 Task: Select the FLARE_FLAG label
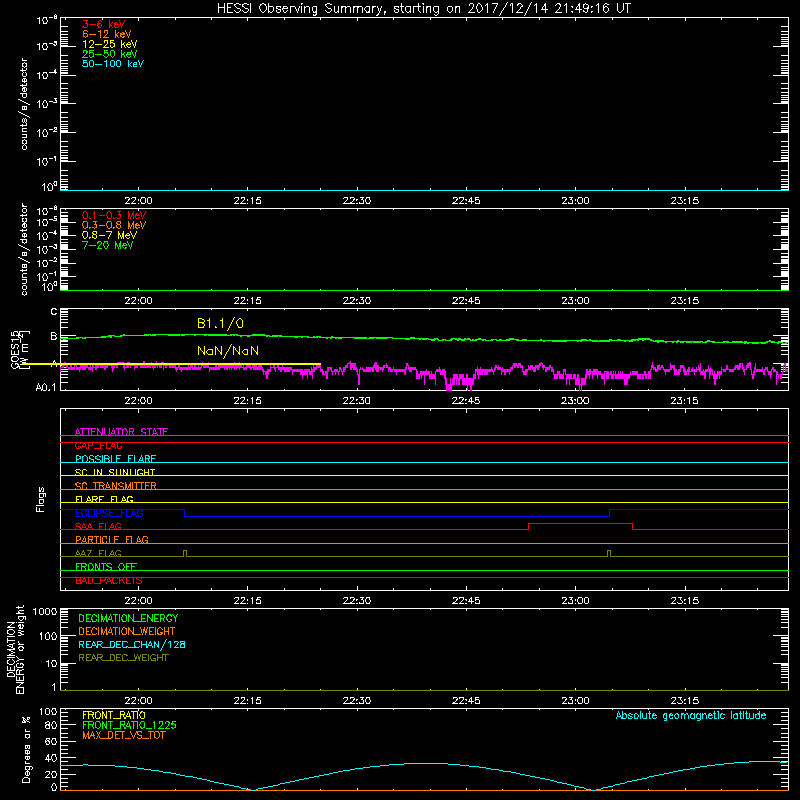[104, 499]
